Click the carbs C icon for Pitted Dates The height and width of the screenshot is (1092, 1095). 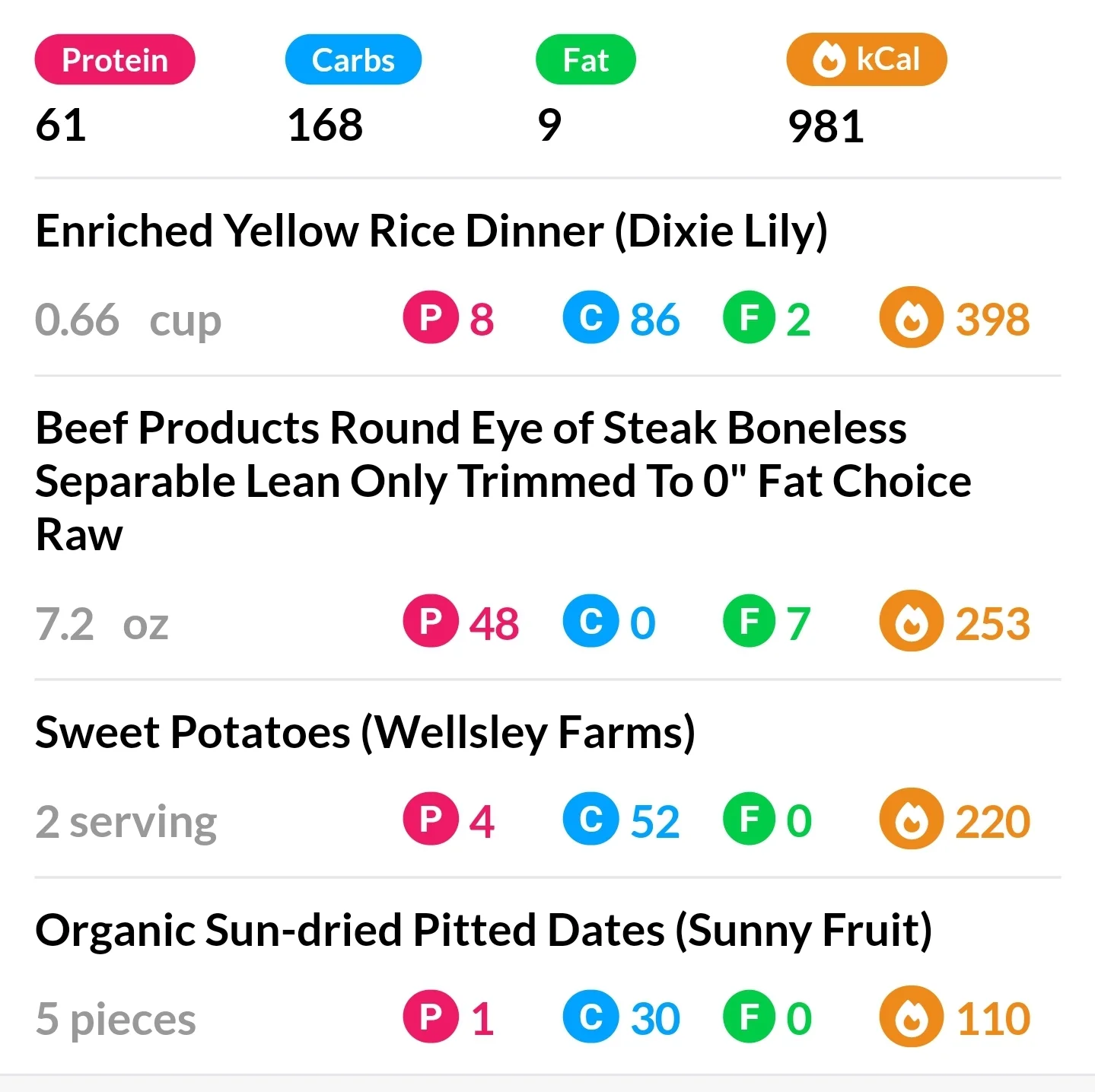(591, 1017)
